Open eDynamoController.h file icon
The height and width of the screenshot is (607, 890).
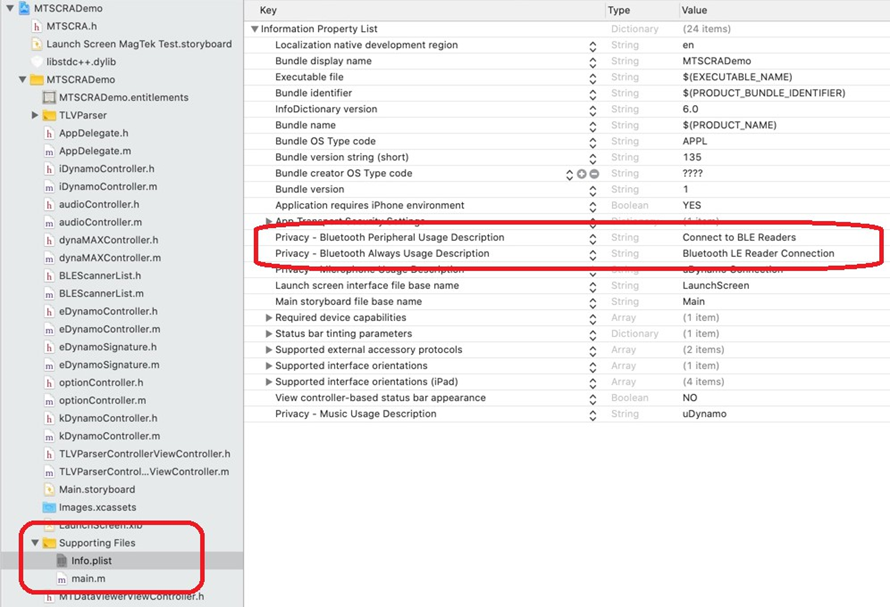point(49,311)
